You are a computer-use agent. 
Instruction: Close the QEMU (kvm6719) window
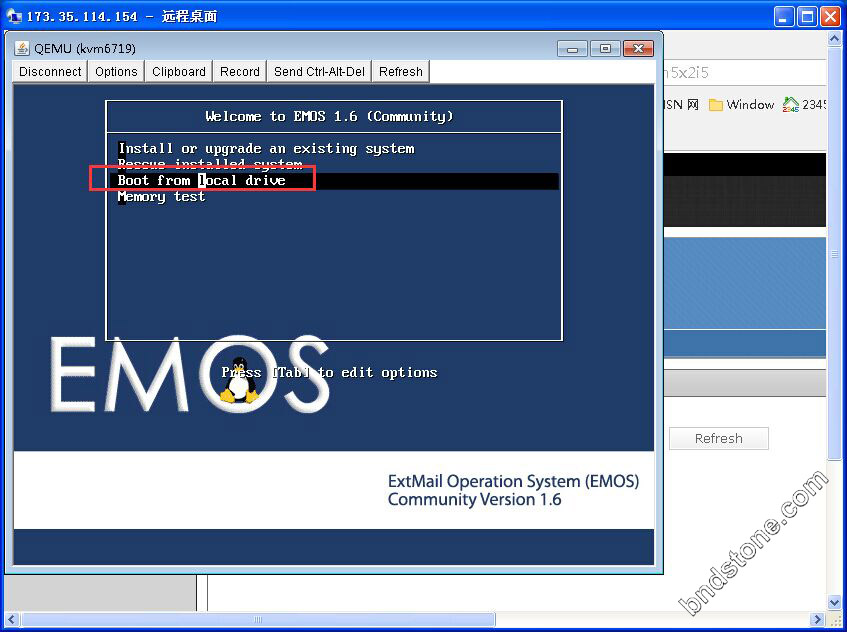638,49
